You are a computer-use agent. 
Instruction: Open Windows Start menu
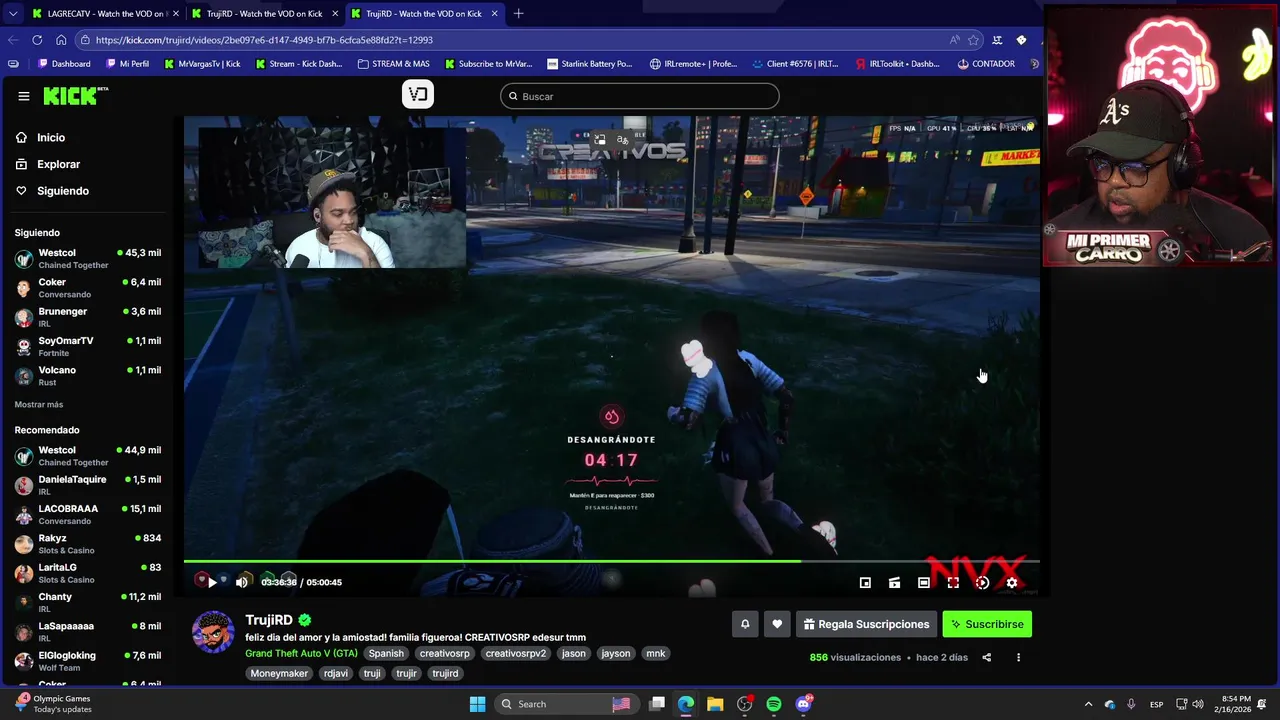tap(478, 704)
